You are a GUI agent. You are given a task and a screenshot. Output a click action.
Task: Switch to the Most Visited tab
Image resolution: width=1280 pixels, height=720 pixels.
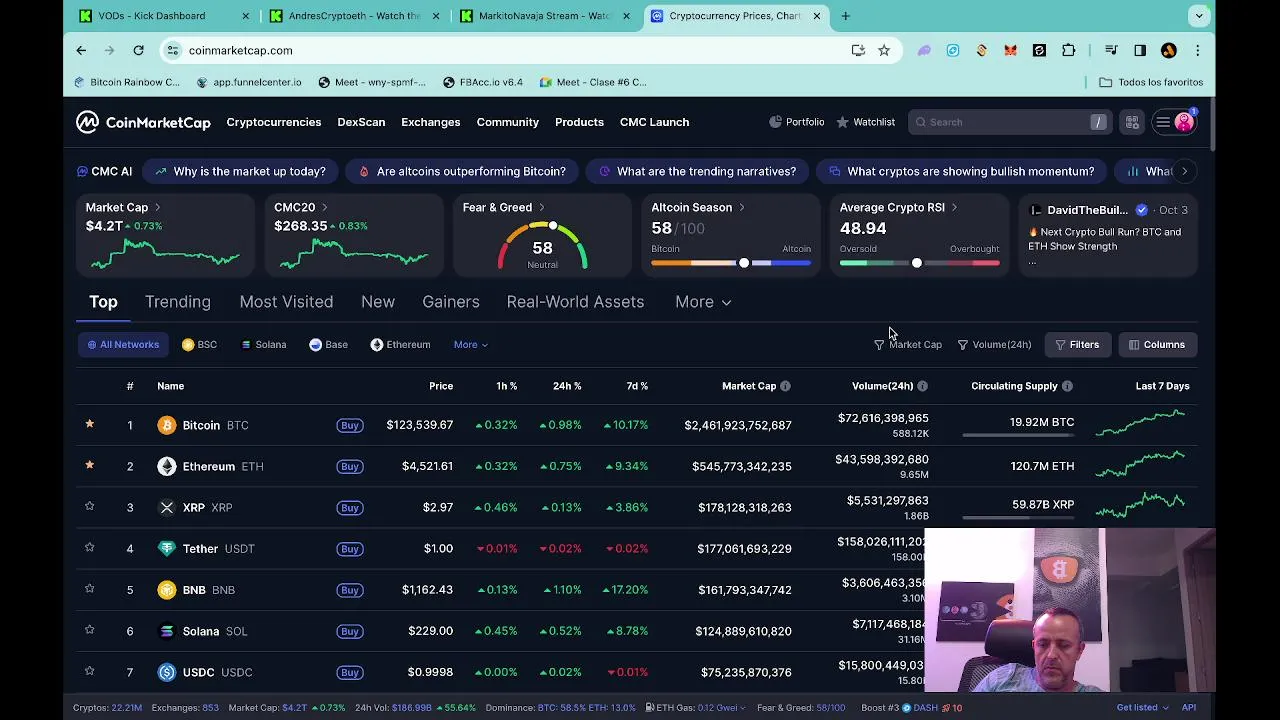[x=286, y=302]
